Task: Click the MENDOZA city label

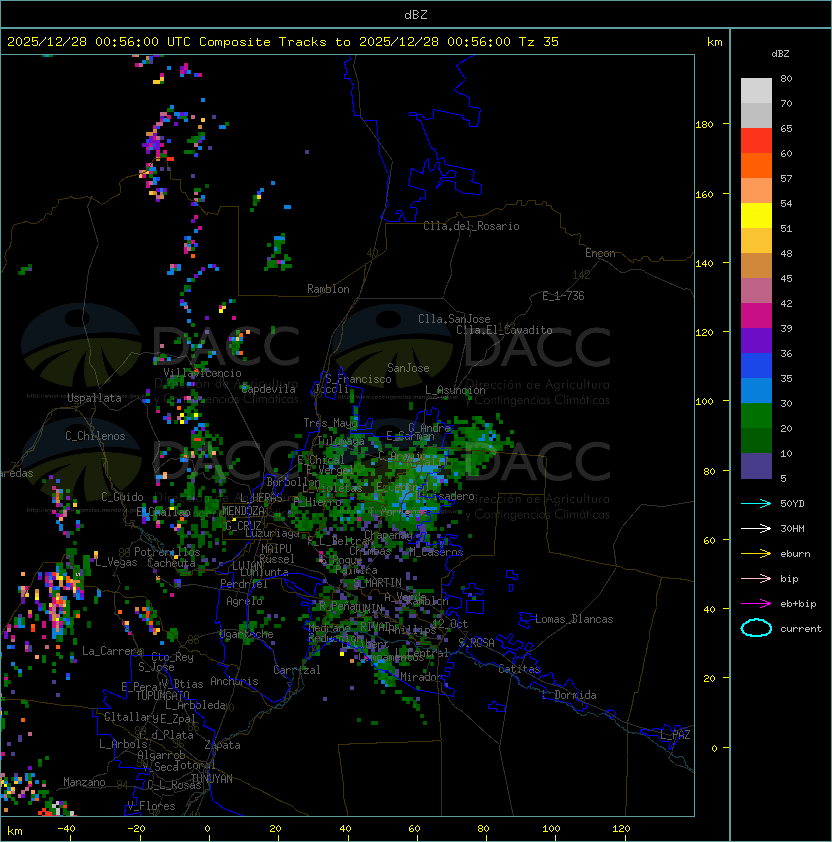Action: pos(243,511)
